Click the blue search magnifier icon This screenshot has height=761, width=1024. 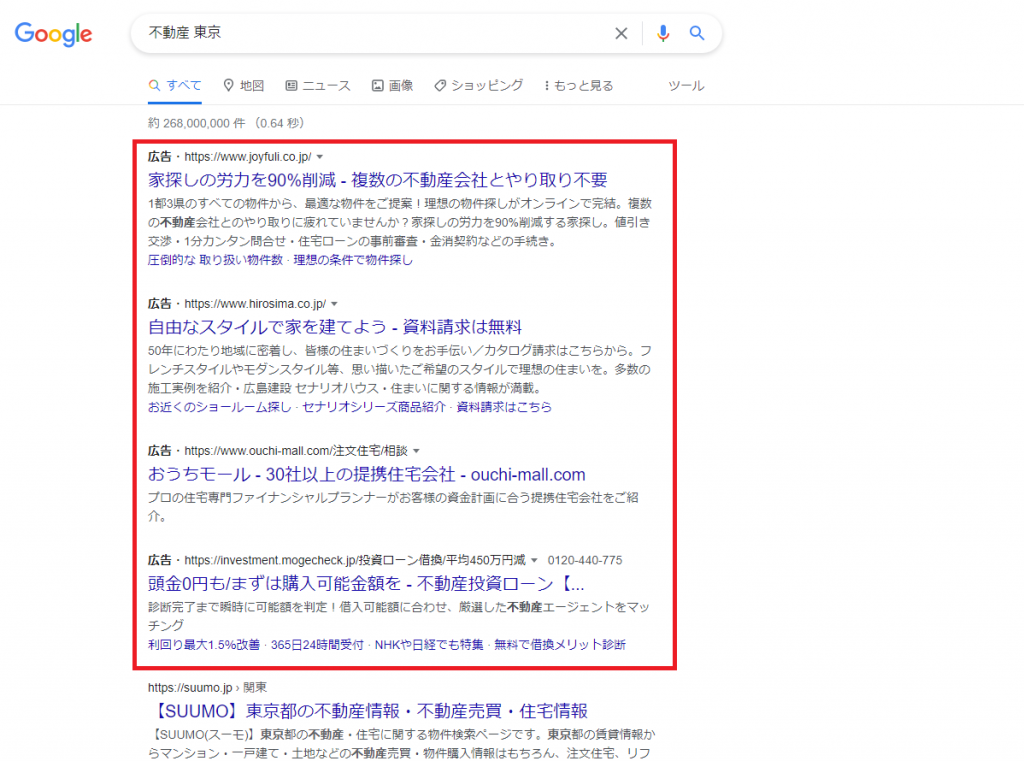click(x=697, y=33)
